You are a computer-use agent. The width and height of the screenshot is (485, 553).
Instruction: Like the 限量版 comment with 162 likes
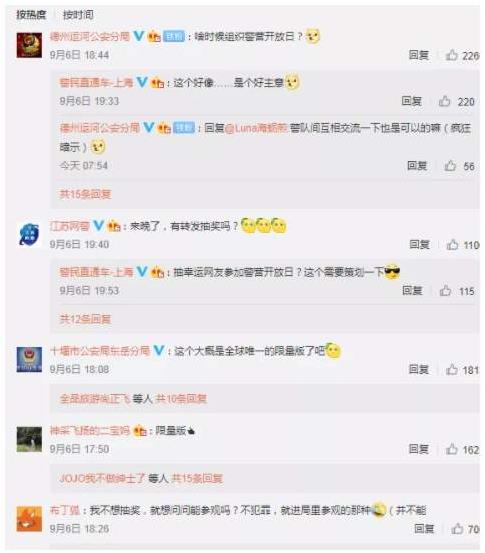(452, 449)
